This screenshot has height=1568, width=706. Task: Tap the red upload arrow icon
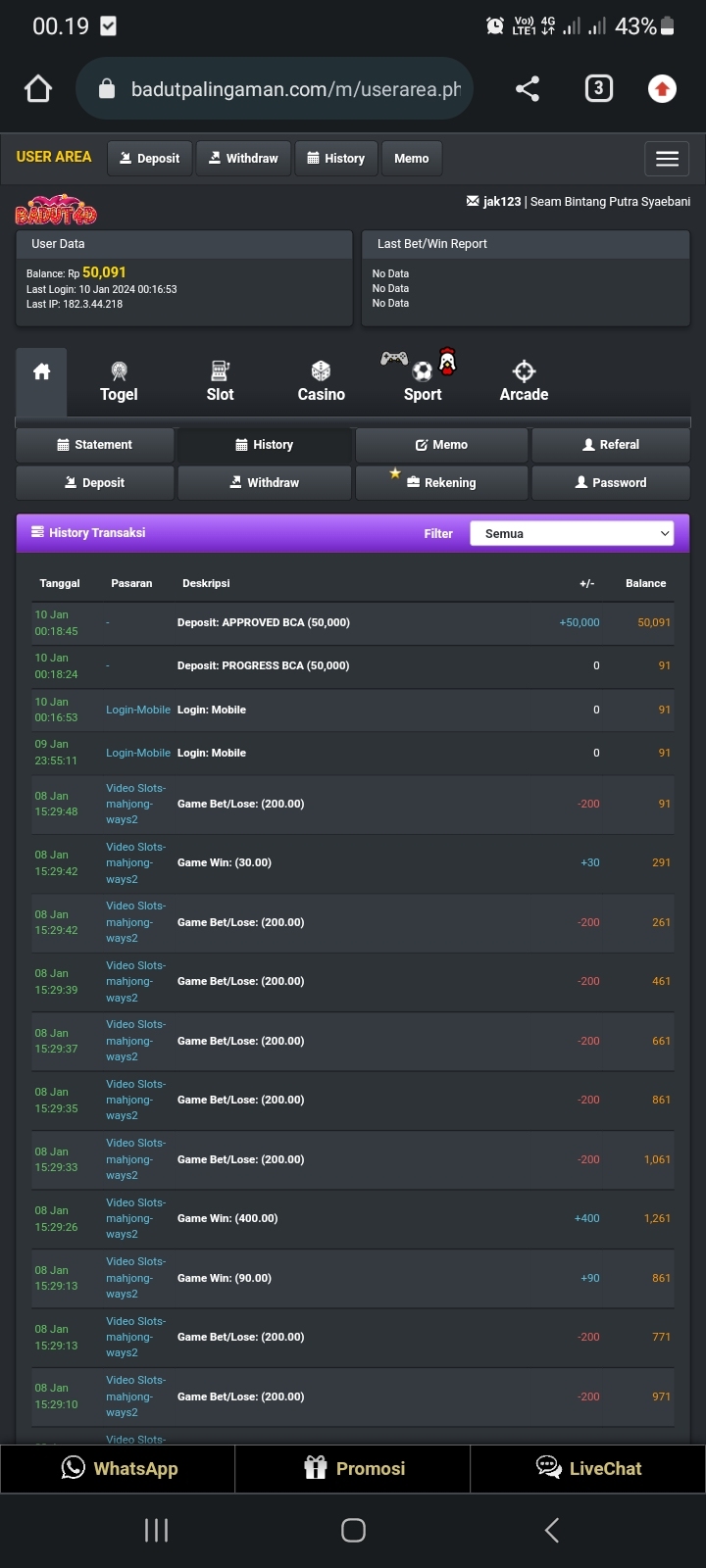coord(662,89)
